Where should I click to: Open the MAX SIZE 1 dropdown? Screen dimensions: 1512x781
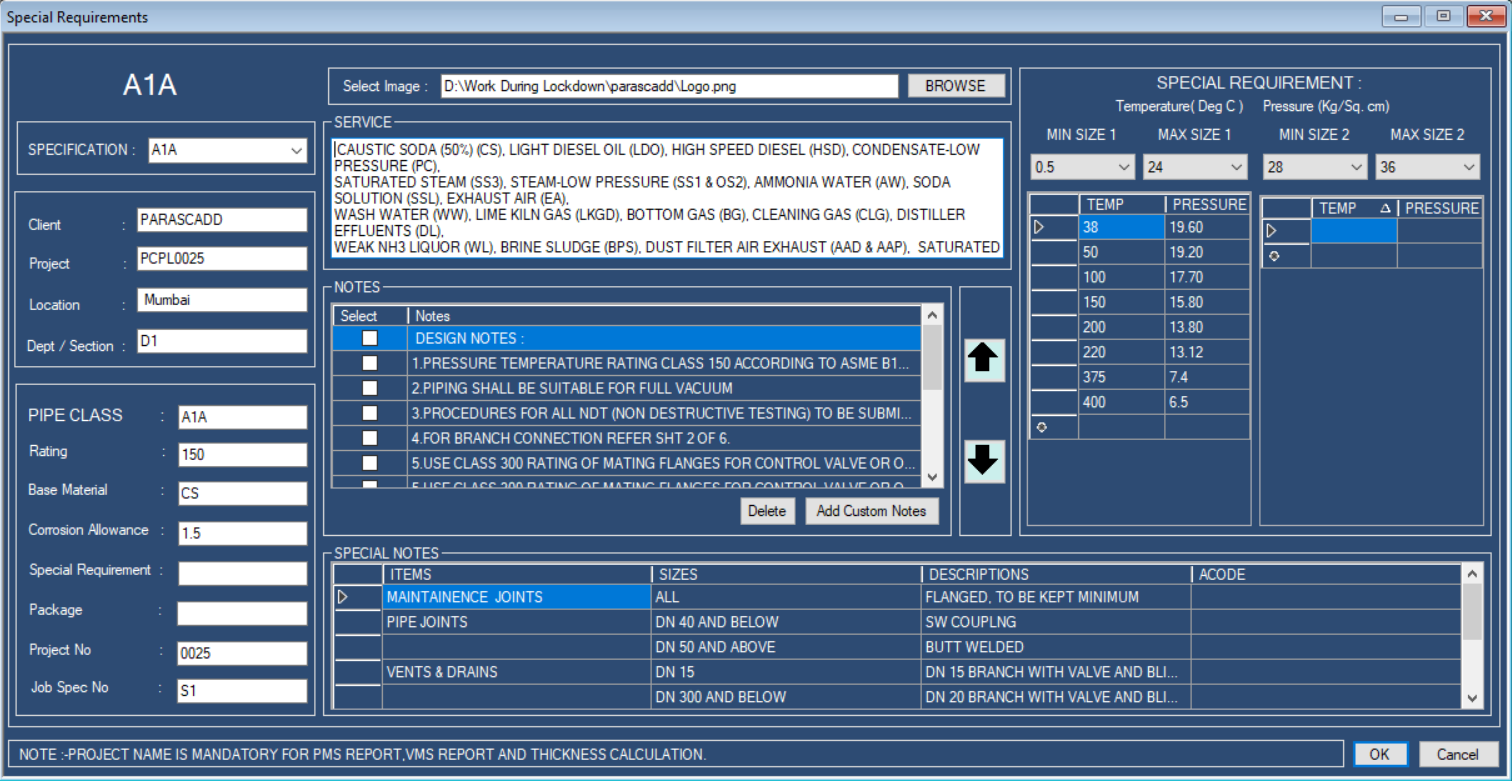click(x=1237, y=167)
